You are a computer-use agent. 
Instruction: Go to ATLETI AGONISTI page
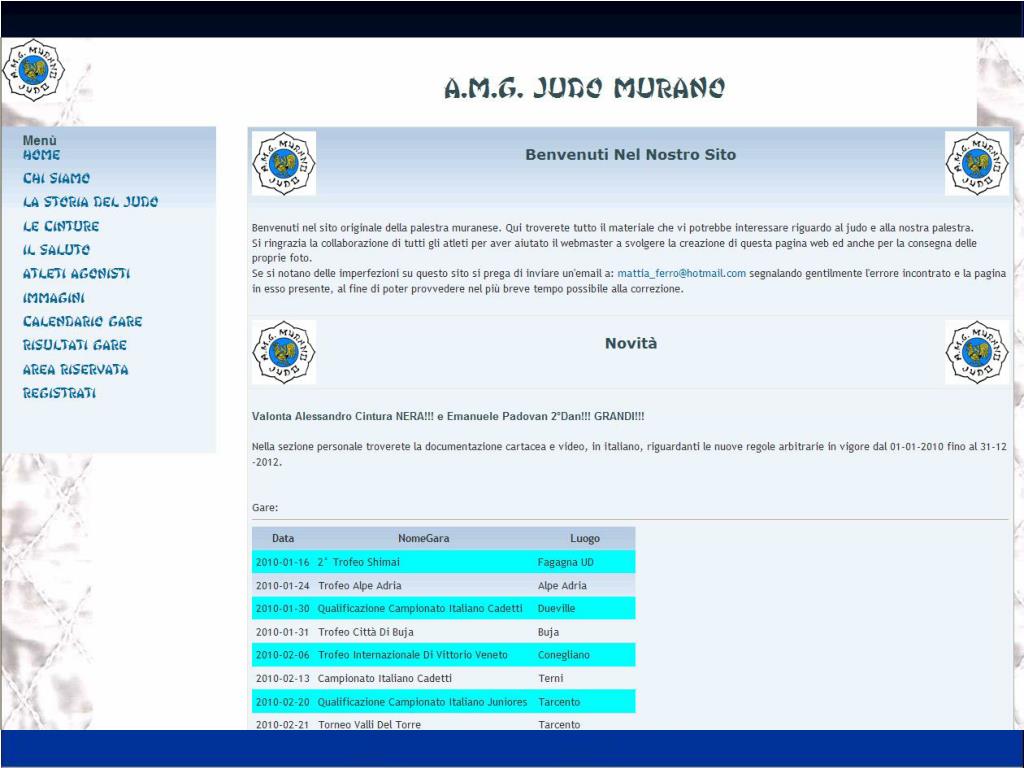(76, 274)
